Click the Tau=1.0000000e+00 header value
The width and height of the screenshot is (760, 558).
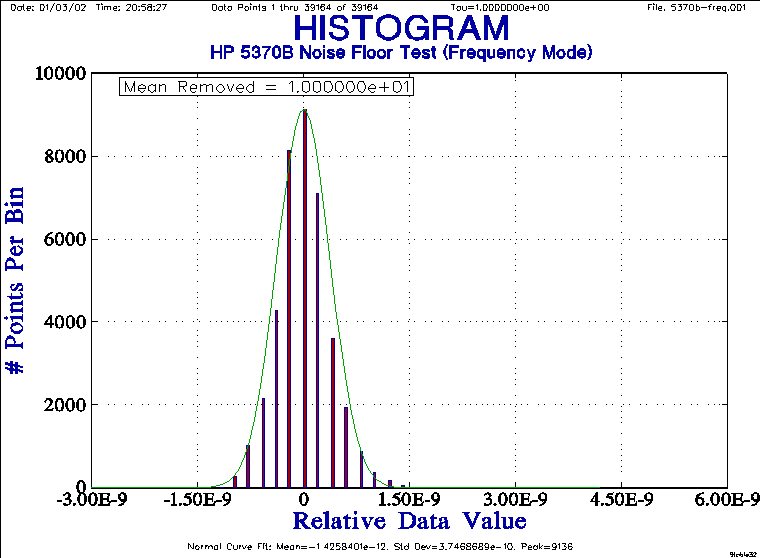[x=500, y=7]
